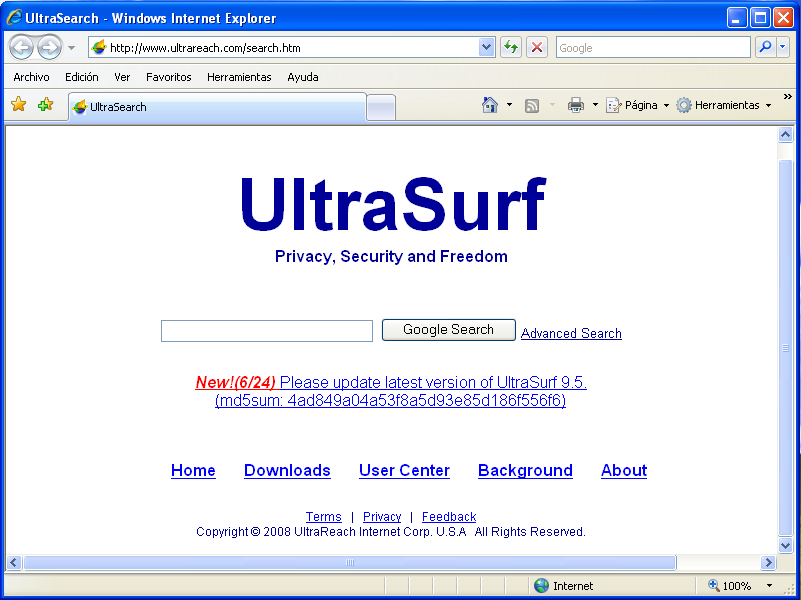The width and height of the screenshot is (801, 600).
Task: Click the vertical scrollbar thumb
Action: tap(786, 348)
